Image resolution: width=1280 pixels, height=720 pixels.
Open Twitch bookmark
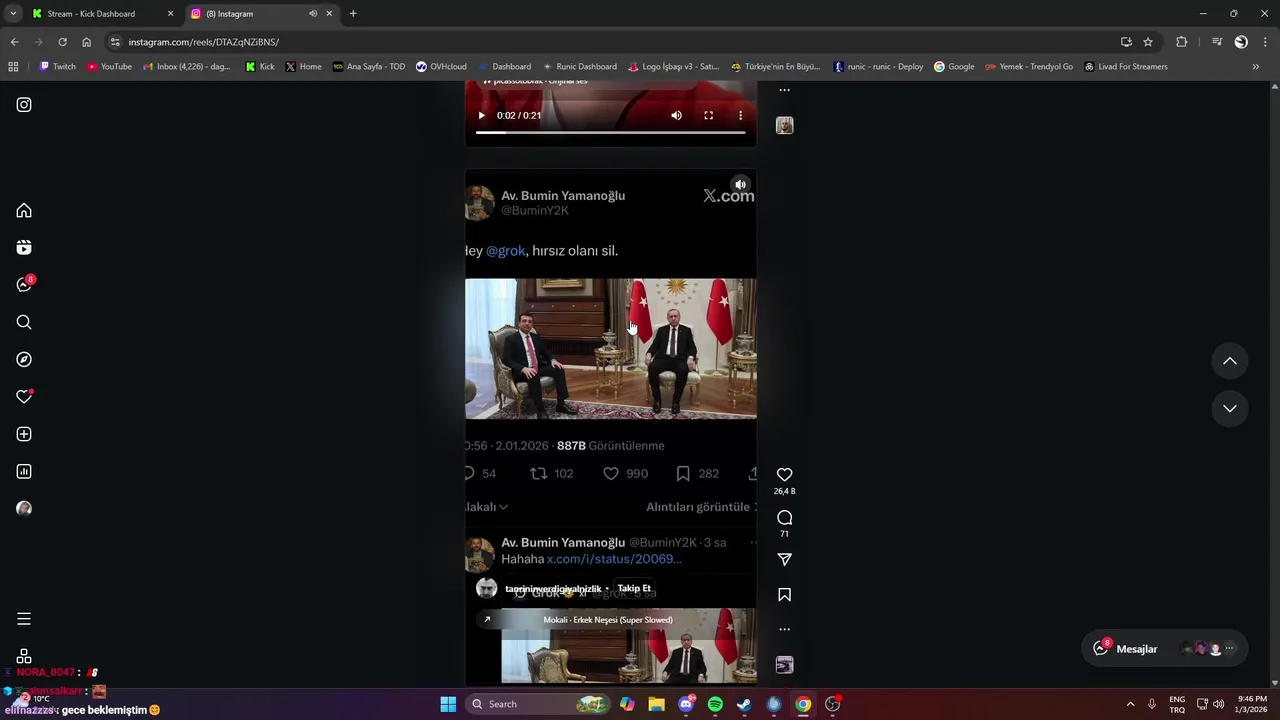click(58, 67)
